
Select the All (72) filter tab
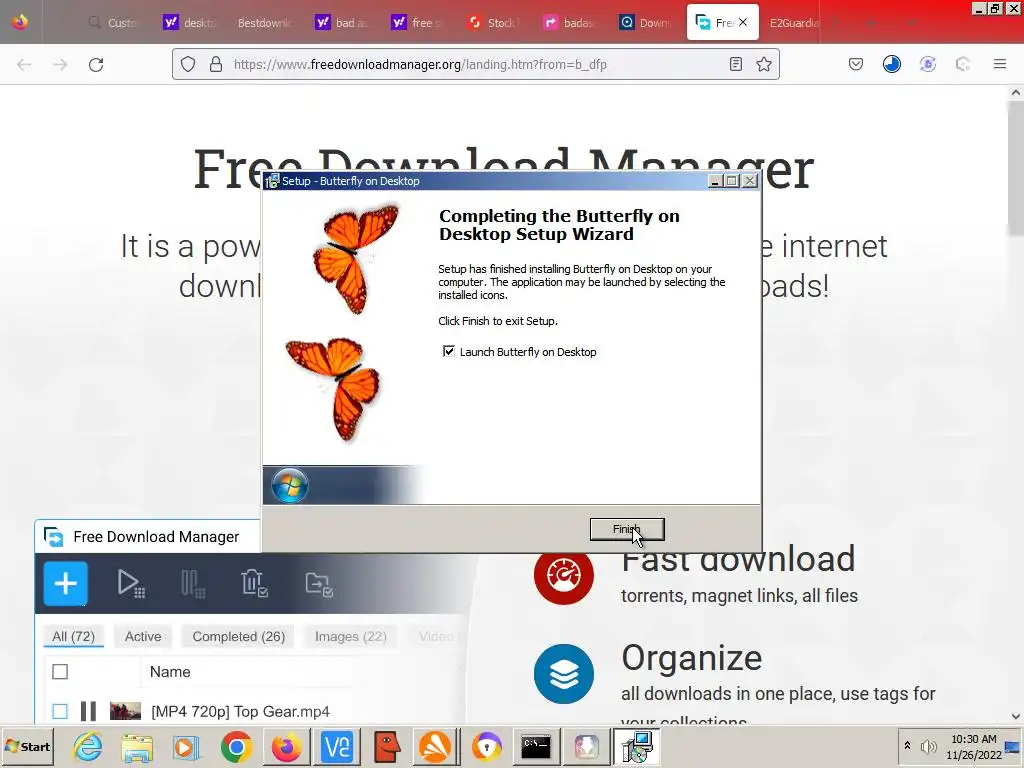(x=73, y=637)
